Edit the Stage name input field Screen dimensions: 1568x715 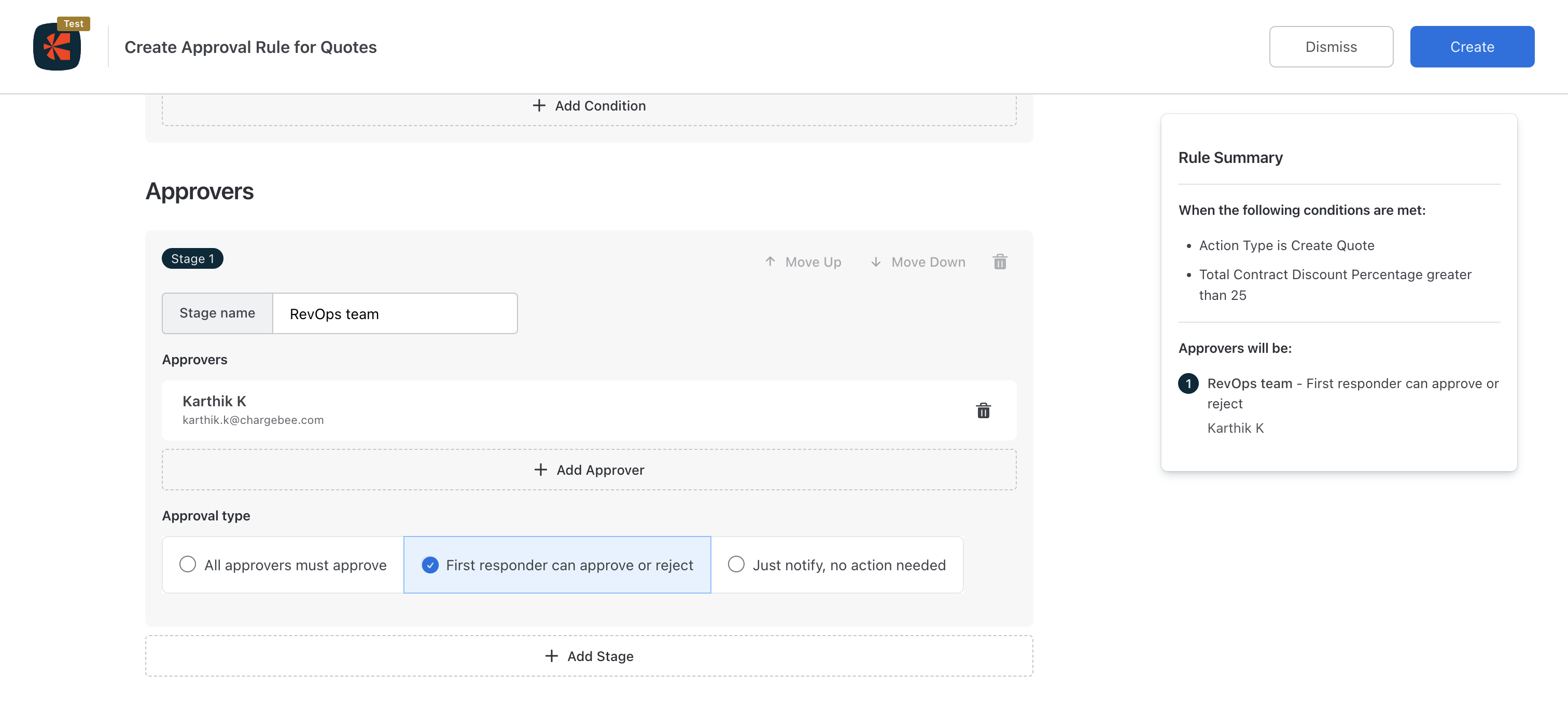[394, 313]
